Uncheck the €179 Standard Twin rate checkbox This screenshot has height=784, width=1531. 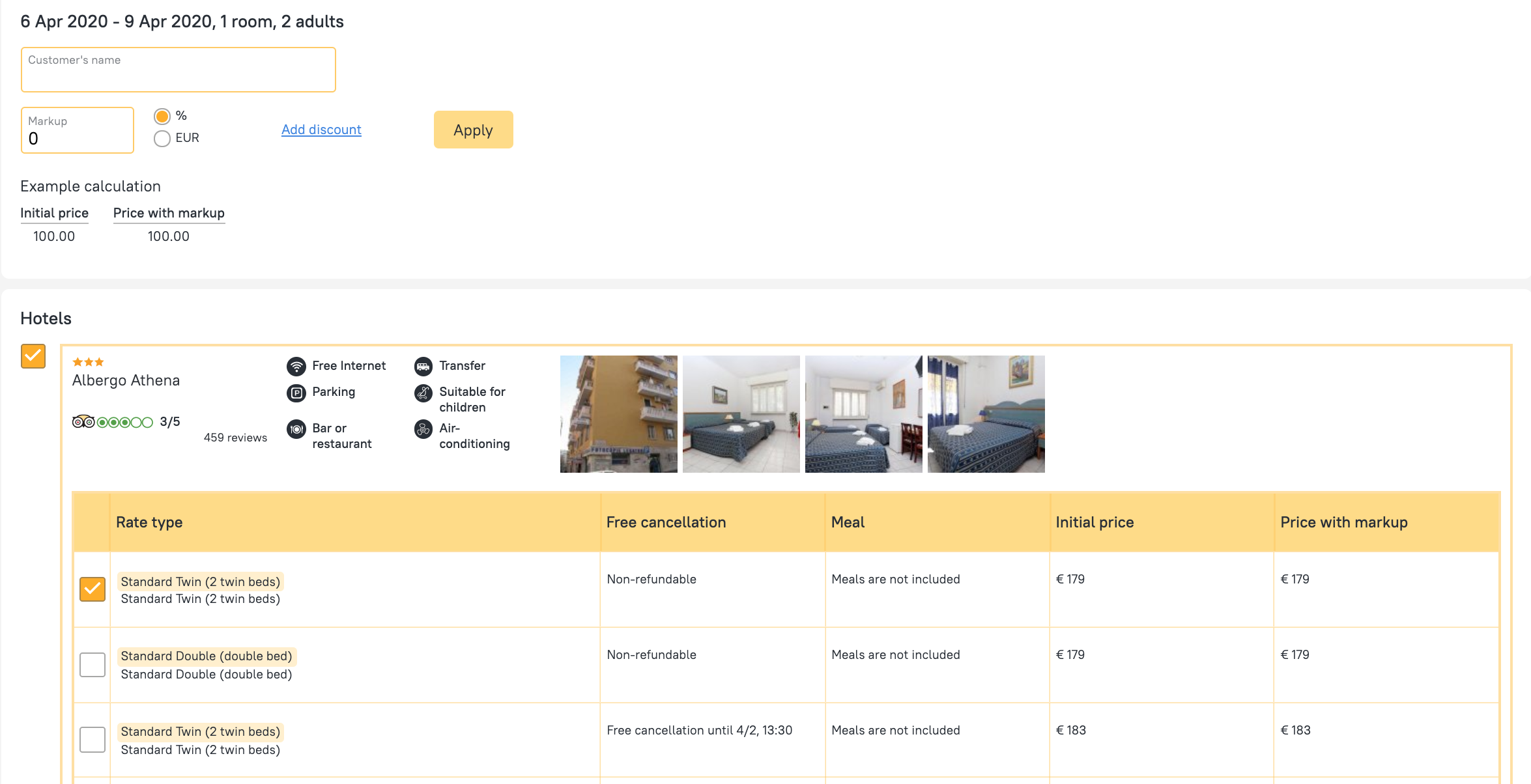pyautogui.click(x=93, y=589)
